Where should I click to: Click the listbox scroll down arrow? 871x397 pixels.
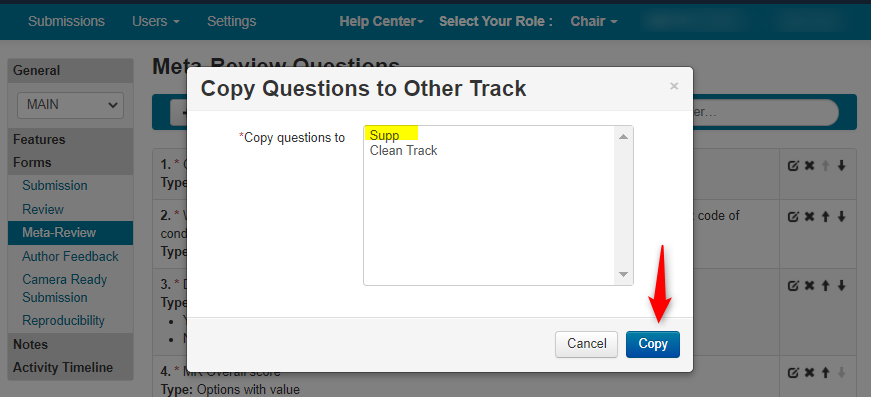tap(623, 275)
